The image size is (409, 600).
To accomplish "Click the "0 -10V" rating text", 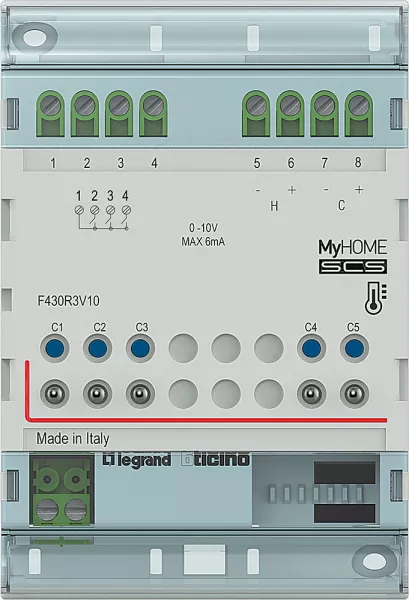I will coord(203,228).
